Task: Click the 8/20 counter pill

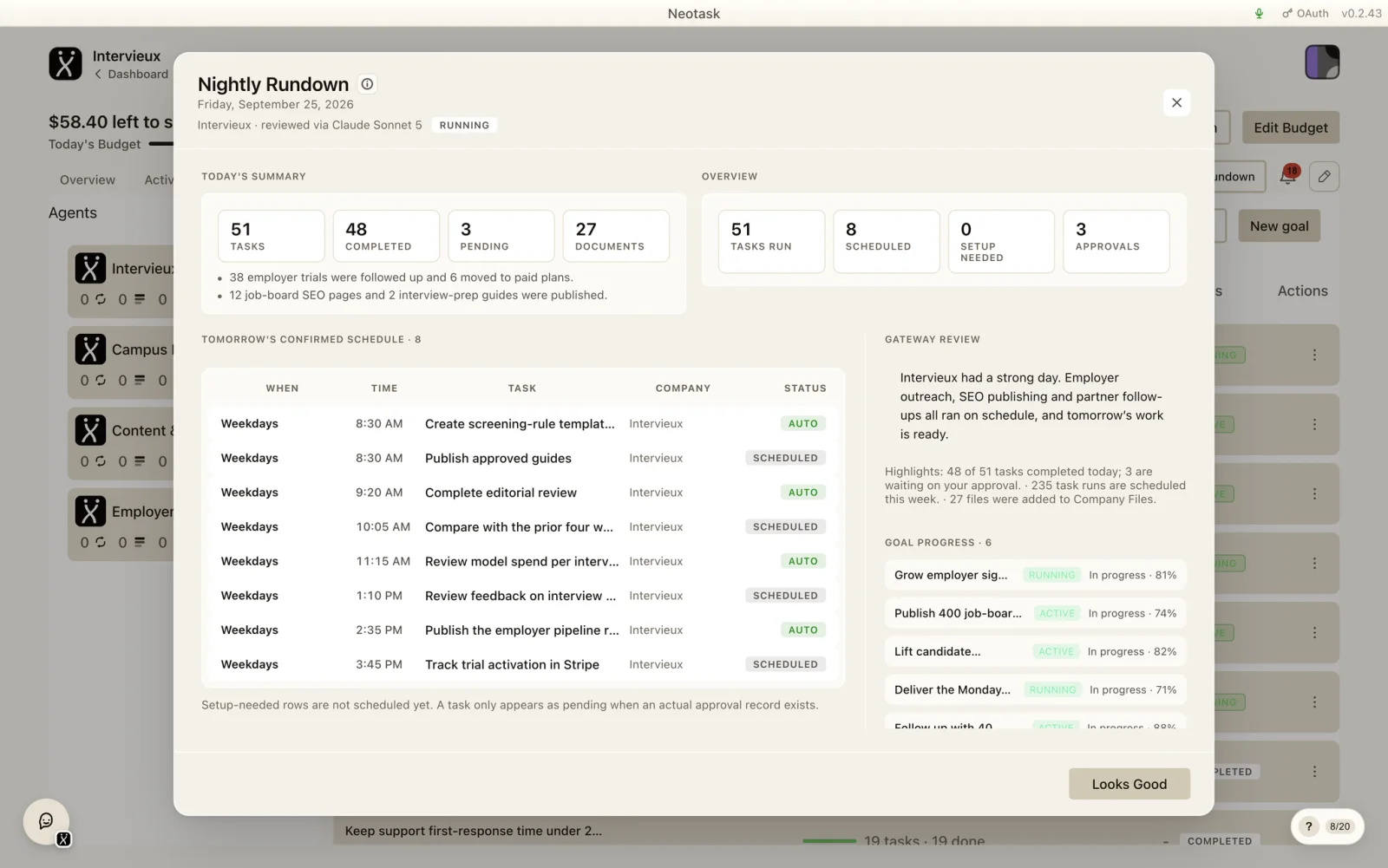Action: coord(1339,826)
